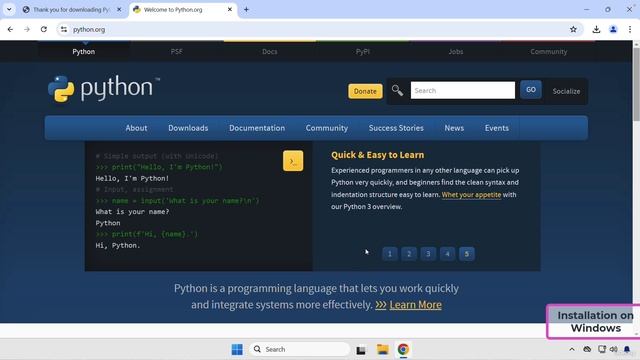
Task: Open the Success Stories menu
Action: tap(396, 128)
